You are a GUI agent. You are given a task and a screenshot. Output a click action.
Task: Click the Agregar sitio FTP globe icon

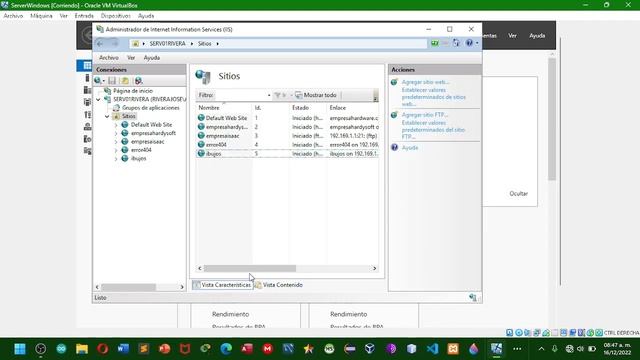[394, 115]
